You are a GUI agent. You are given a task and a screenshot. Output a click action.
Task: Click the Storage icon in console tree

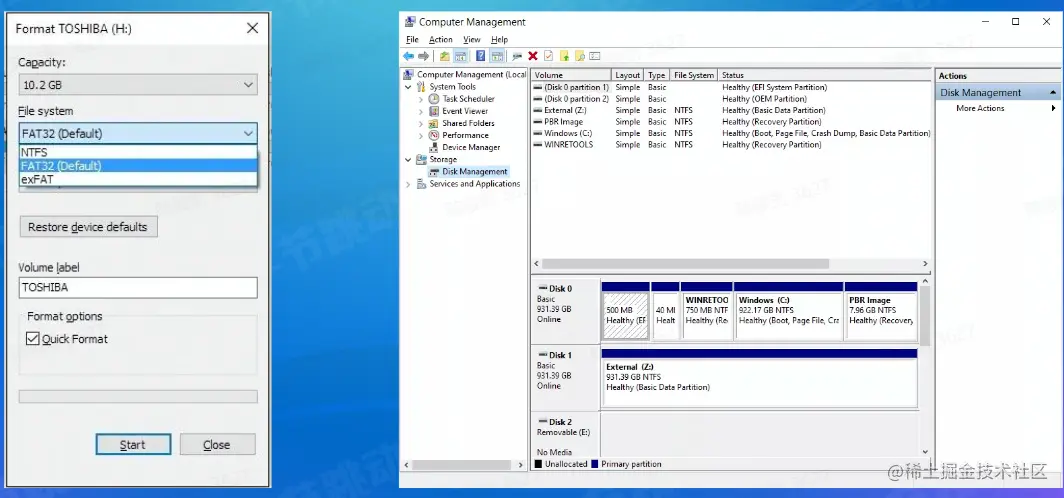pyautogui.click(x=421, y=159)
